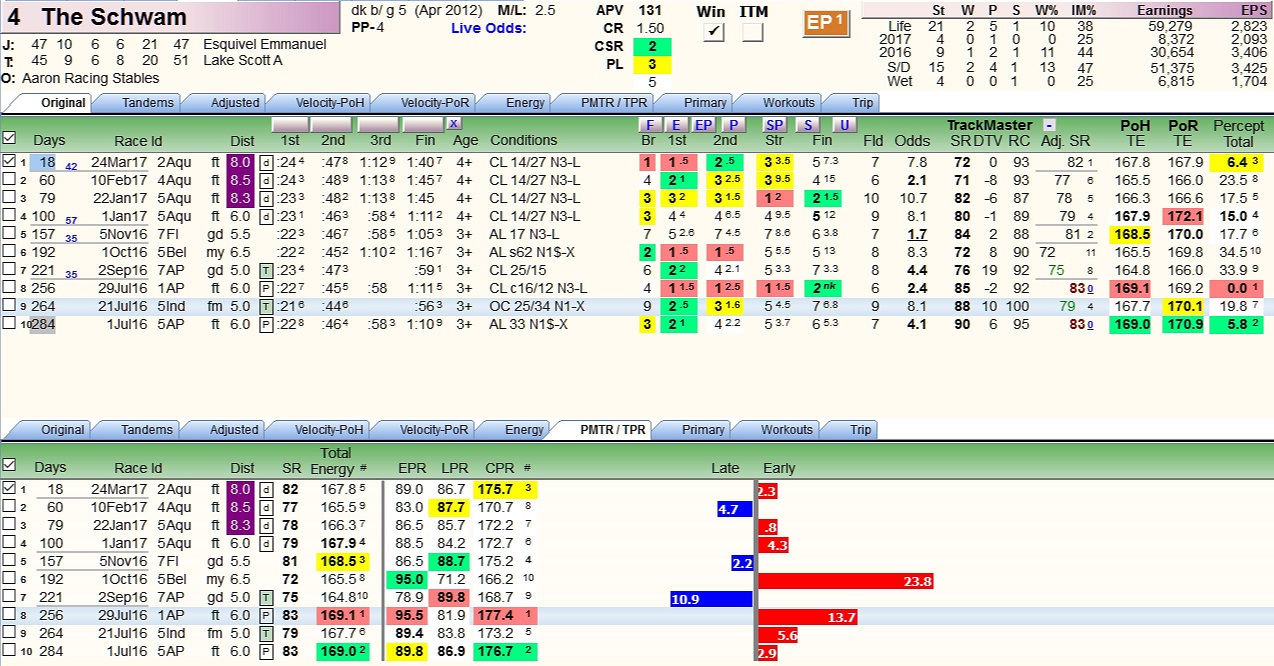Click the purple 8.5 distance cell in upper table

[x=240, y=180]
